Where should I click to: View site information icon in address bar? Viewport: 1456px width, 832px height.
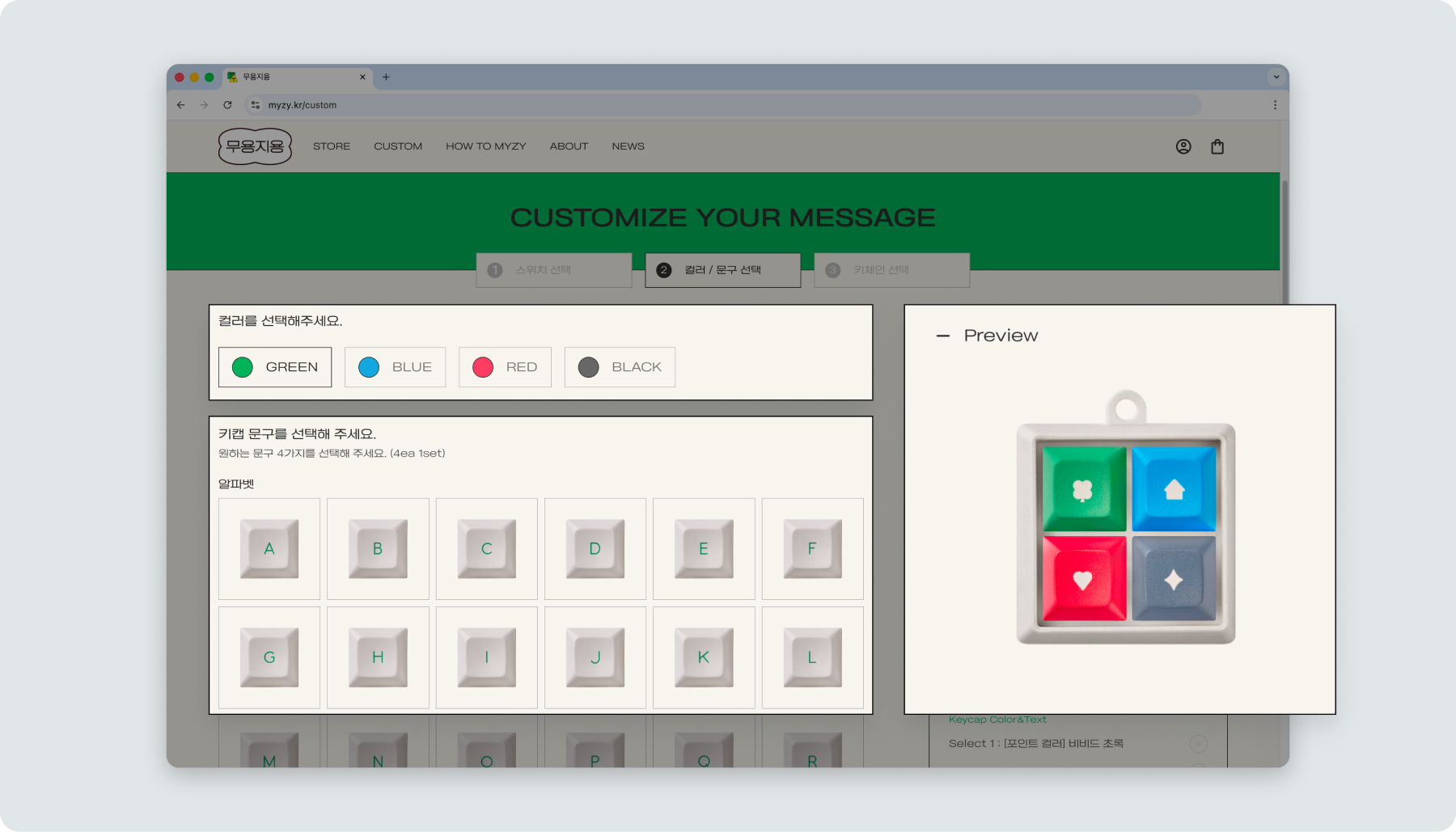[x=256, y=105]
